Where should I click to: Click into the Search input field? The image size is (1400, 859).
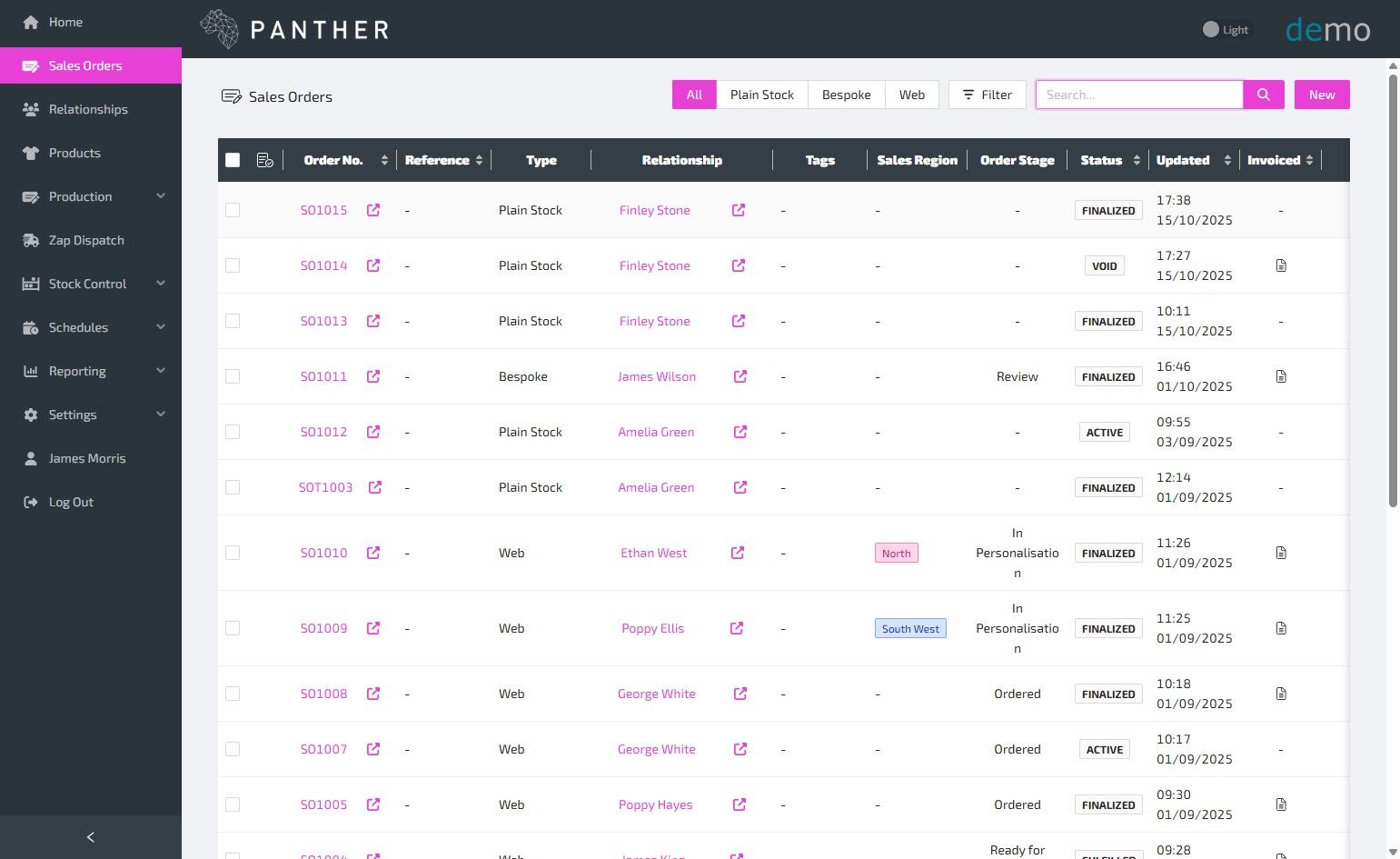coord(1139,95)
